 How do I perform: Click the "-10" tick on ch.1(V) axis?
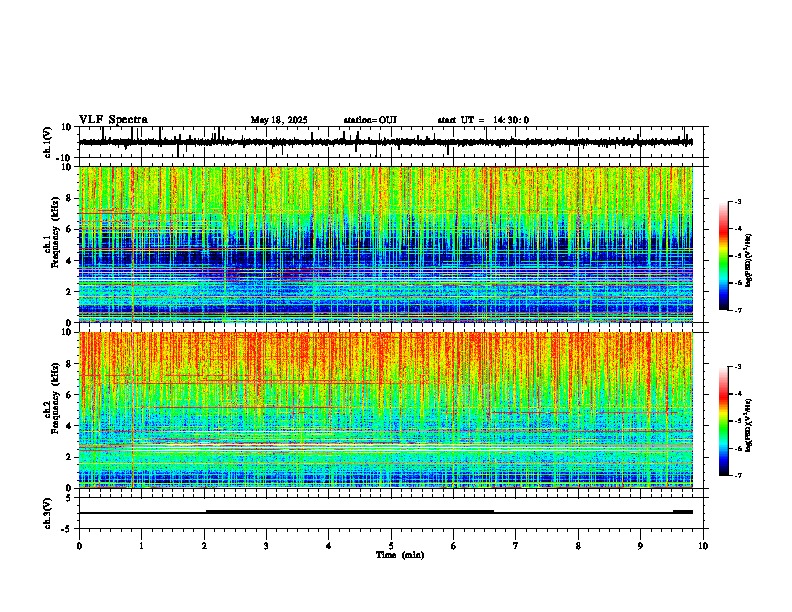coord(65,158)
